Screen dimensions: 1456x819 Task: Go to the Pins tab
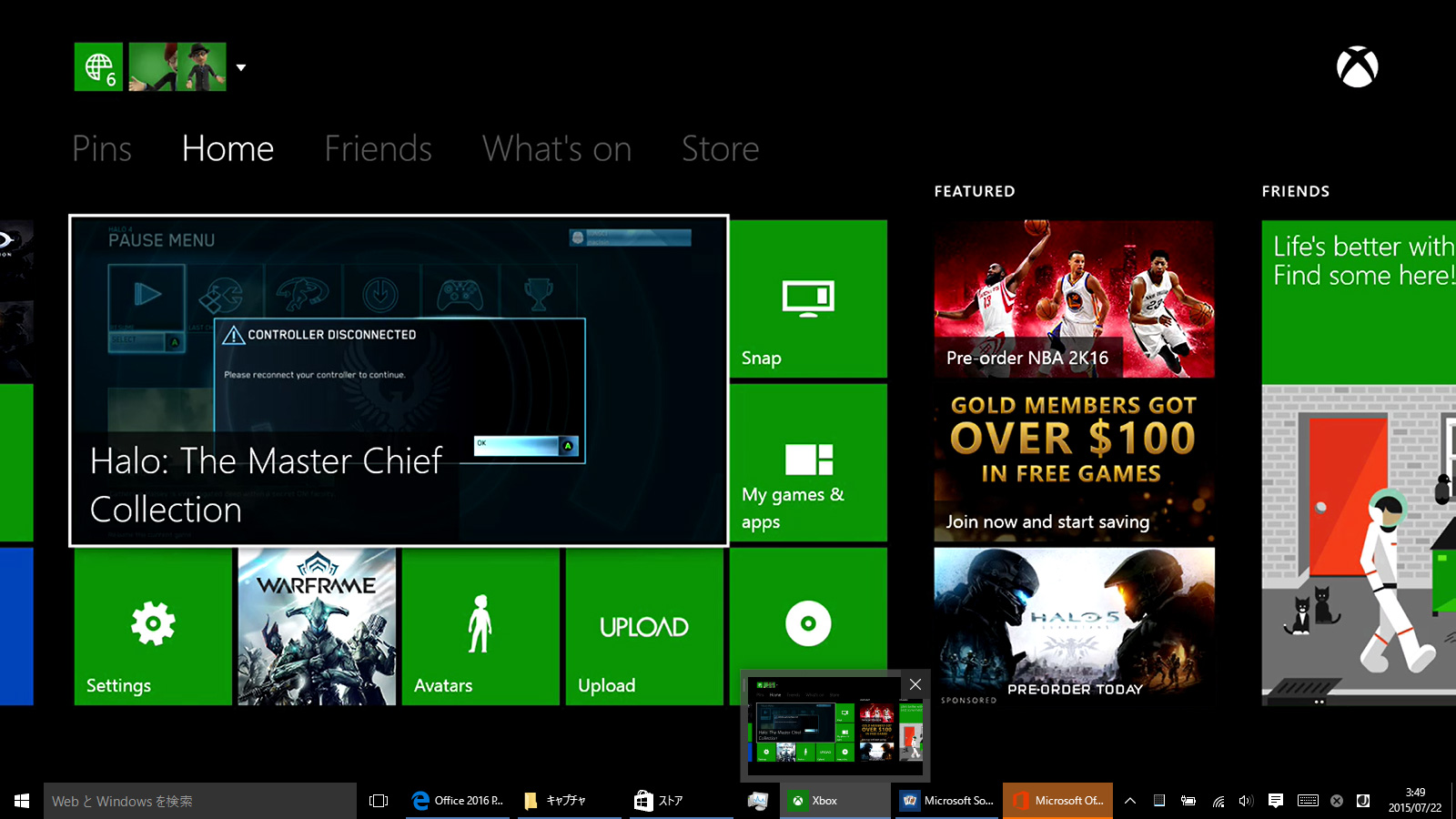click(102, 148)
